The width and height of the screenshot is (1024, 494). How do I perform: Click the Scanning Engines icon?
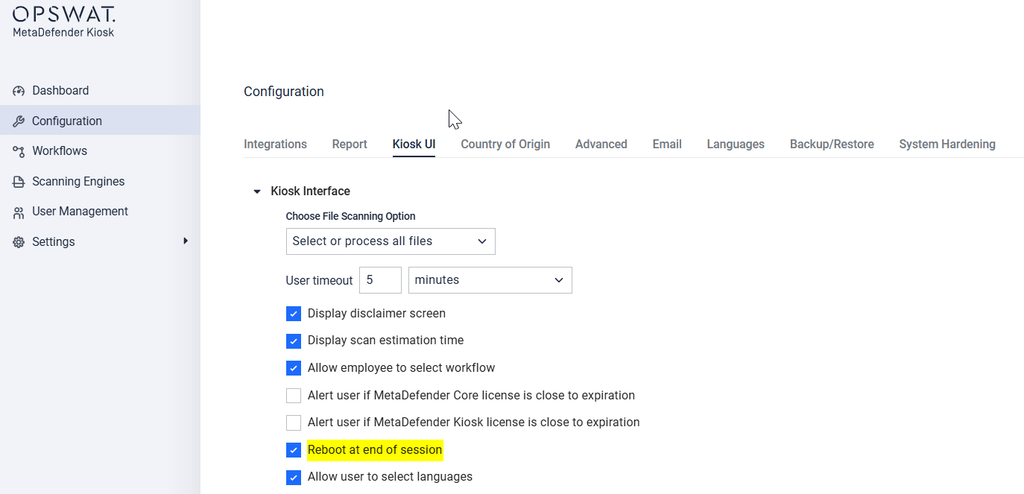(x=19, y=182)
